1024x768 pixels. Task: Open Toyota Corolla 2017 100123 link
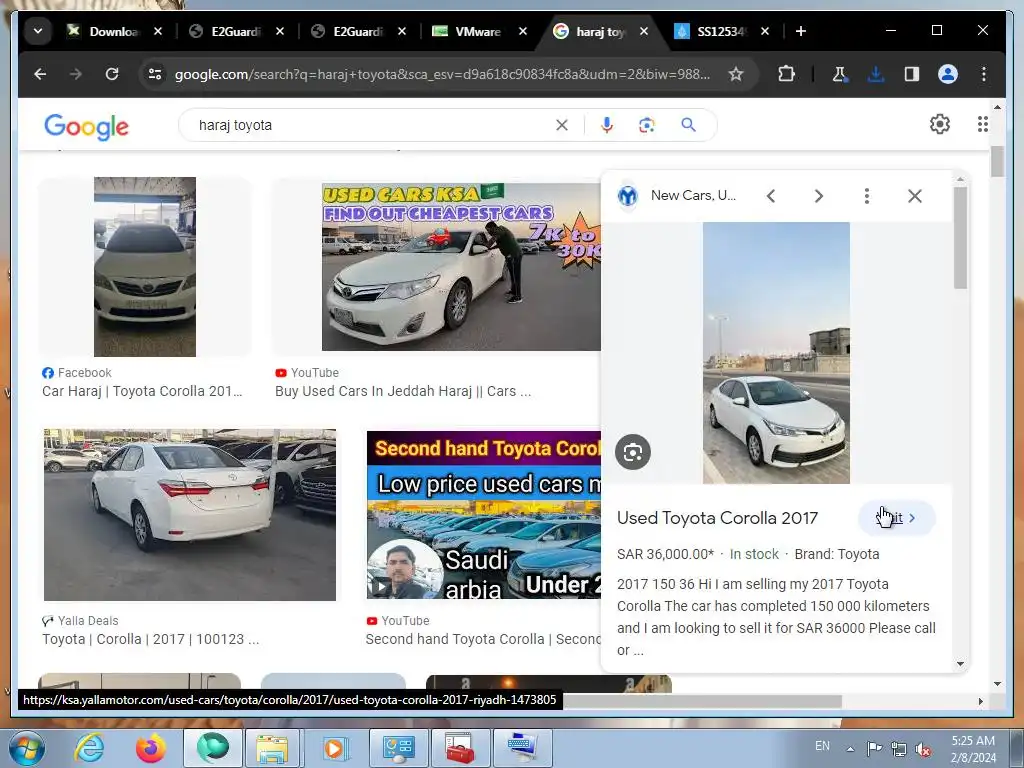[151, 639]
